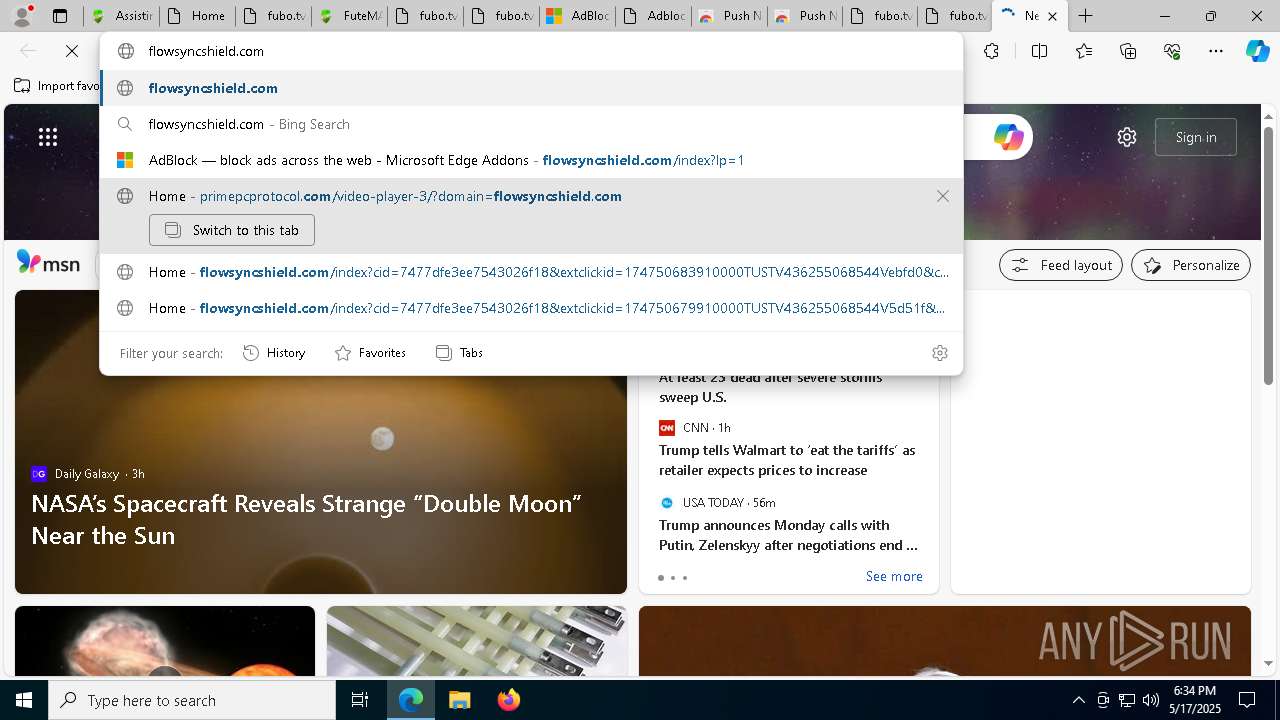The height and width of the screenshot is (720, 1280).
Task: Click the Switch to this tab button
Action: (x=232, y=230)
